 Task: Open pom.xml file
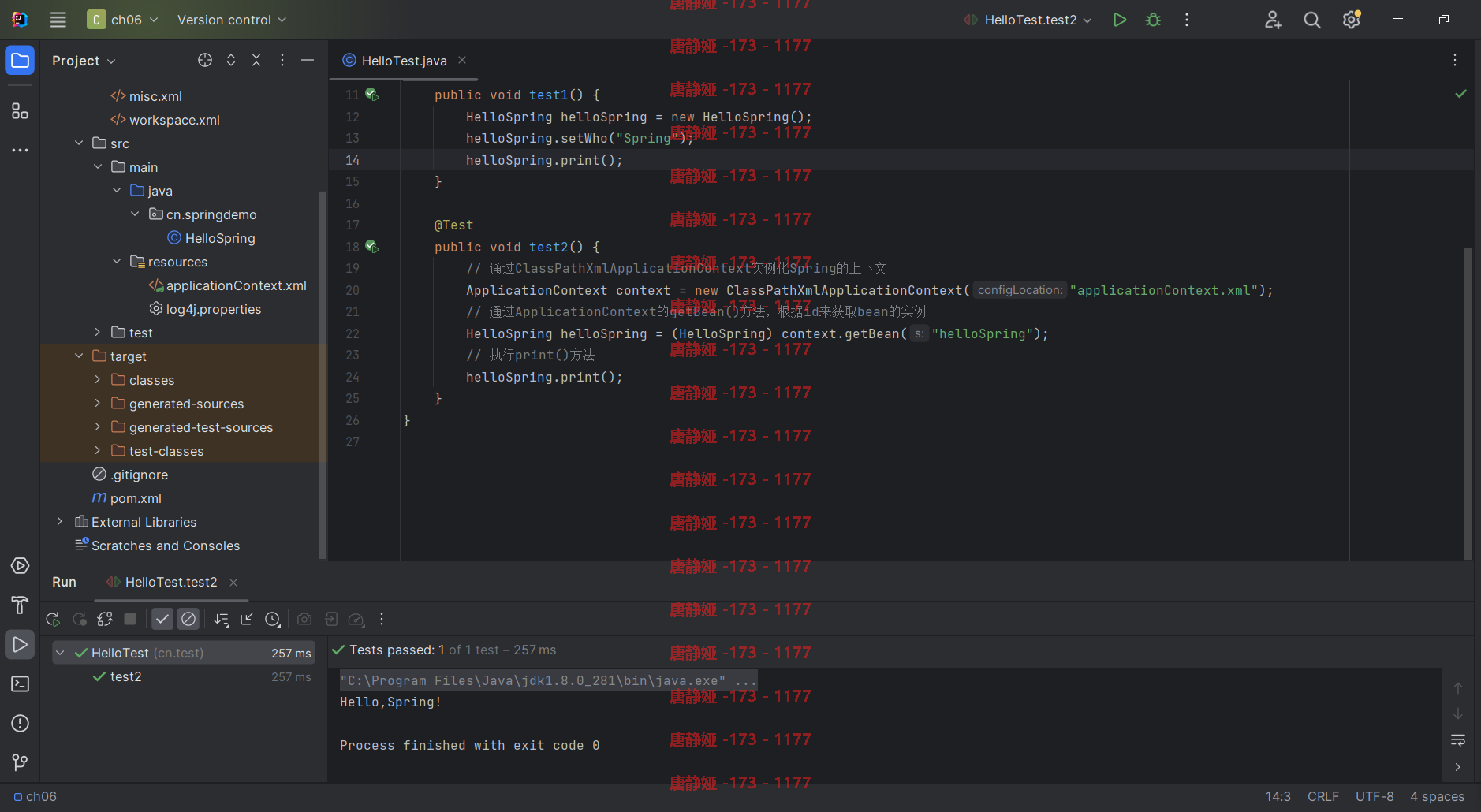127,498
